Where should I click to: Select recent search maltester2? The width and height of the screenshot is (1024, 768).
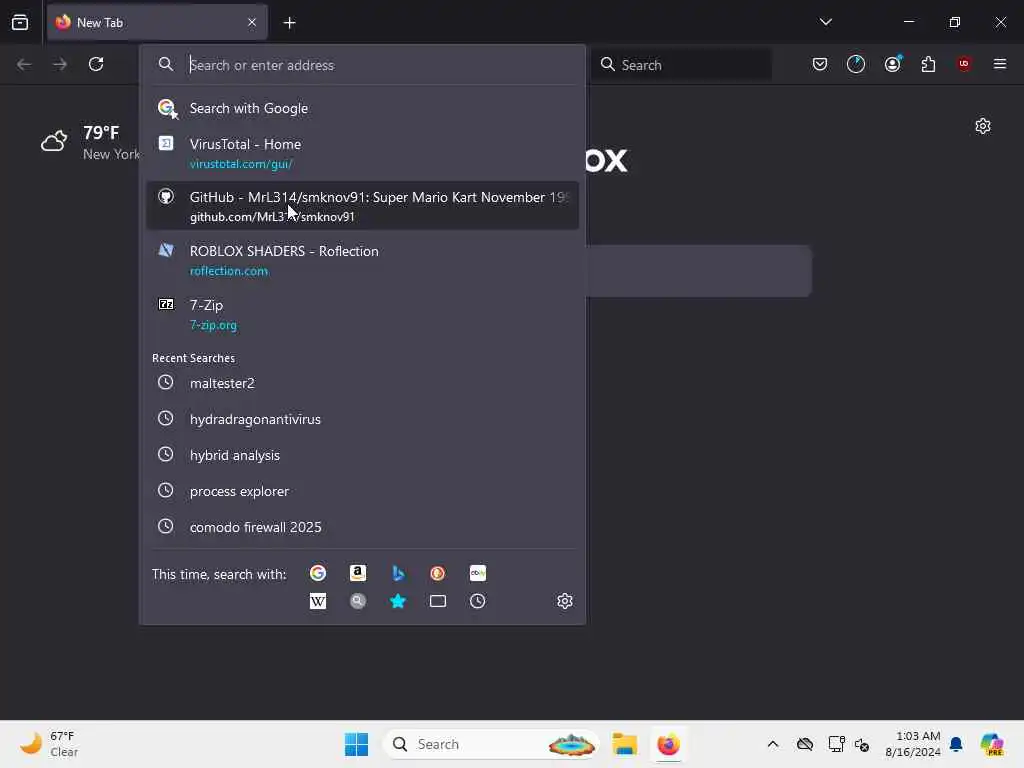tap(362, 383)
